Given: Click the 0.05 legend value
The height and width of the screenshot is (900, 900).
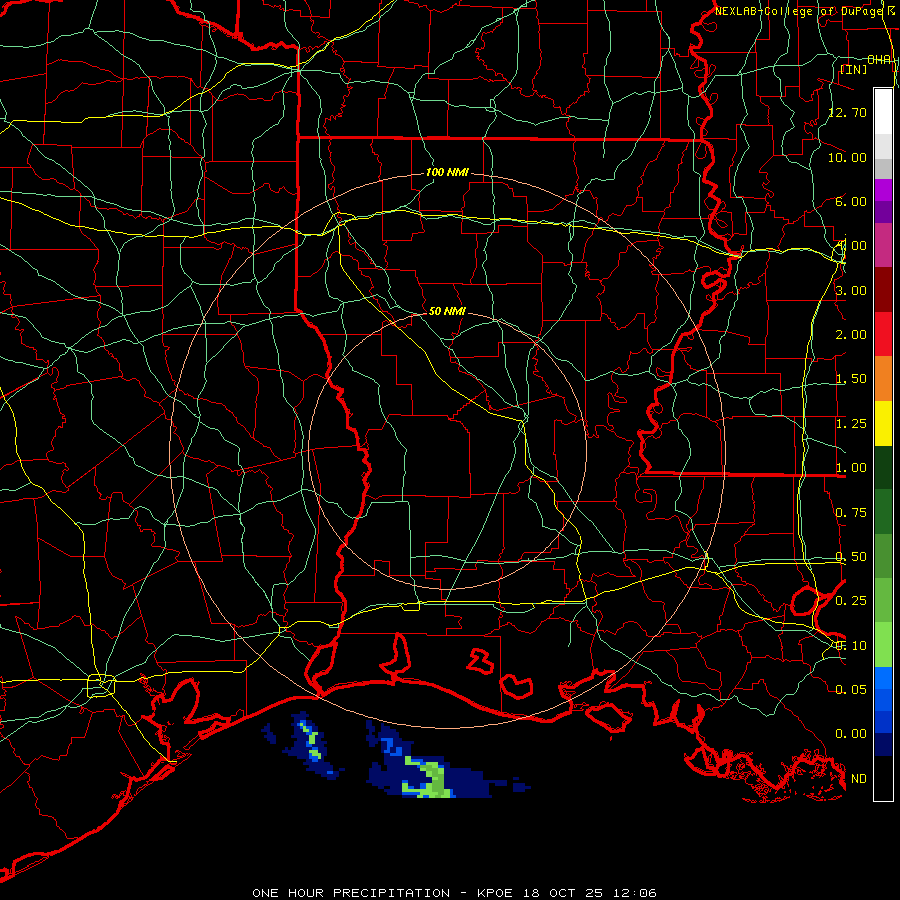Looking at the screenshot, I should click(851, 689).
